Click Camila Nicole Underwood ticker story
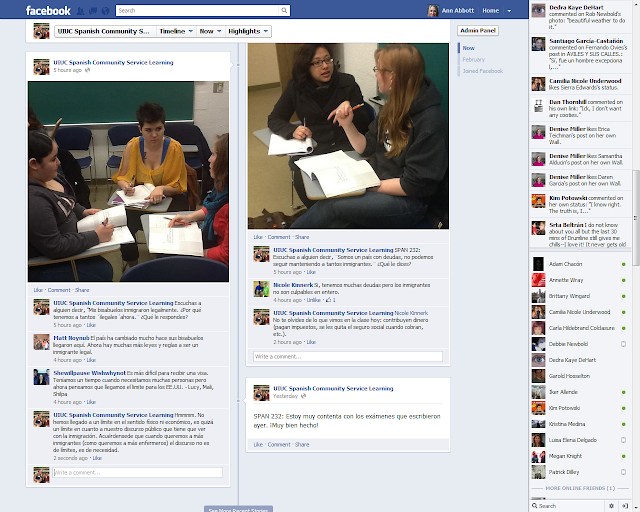The height and width of the screenshot is (512, 640). [580, 85]
